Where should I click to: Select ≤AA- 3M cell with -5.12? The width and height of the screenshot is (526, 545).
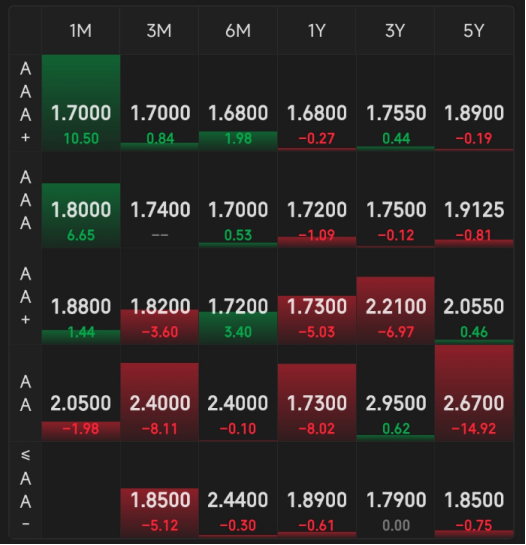(160, 490)
